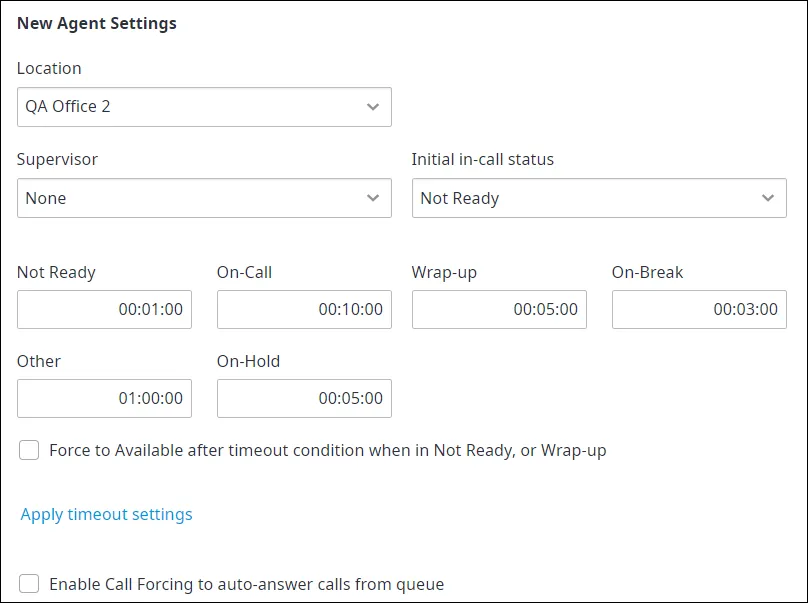
Task: Click the Supervisor label
Action: 57,159
